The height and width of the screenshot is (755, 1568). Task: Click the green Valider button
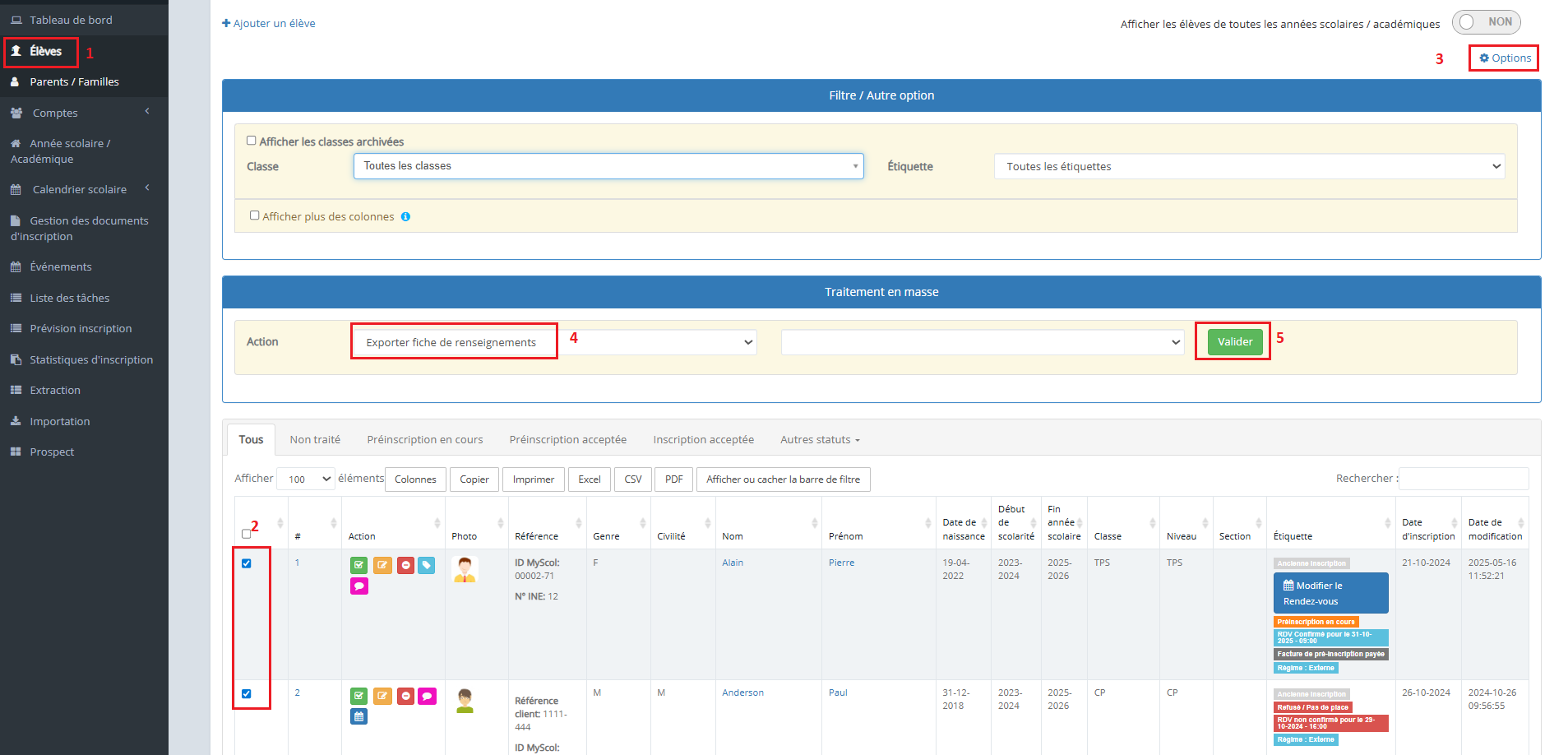click(x=1234, y=342)
